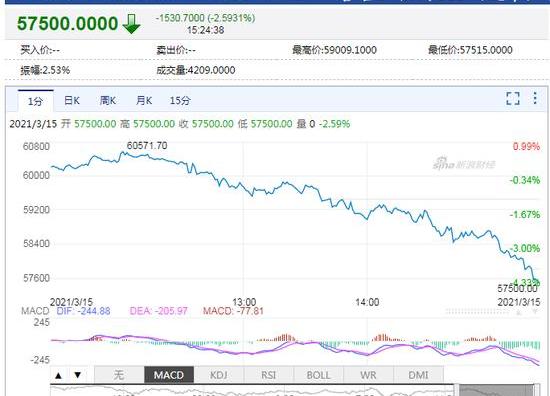Click the 成交量:4209.0000 value
Viewport: 550px width, 396px height.
tap(196, 70)
